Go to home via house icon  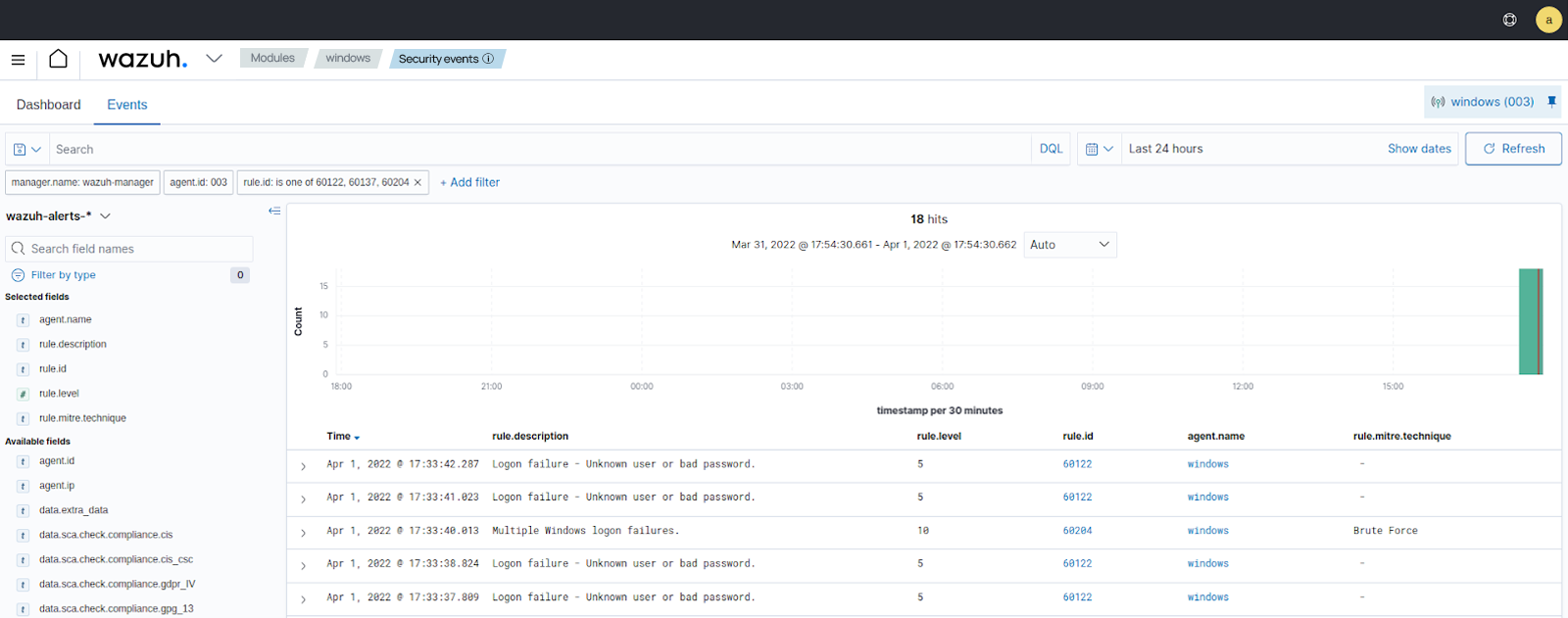coord(59,59)
